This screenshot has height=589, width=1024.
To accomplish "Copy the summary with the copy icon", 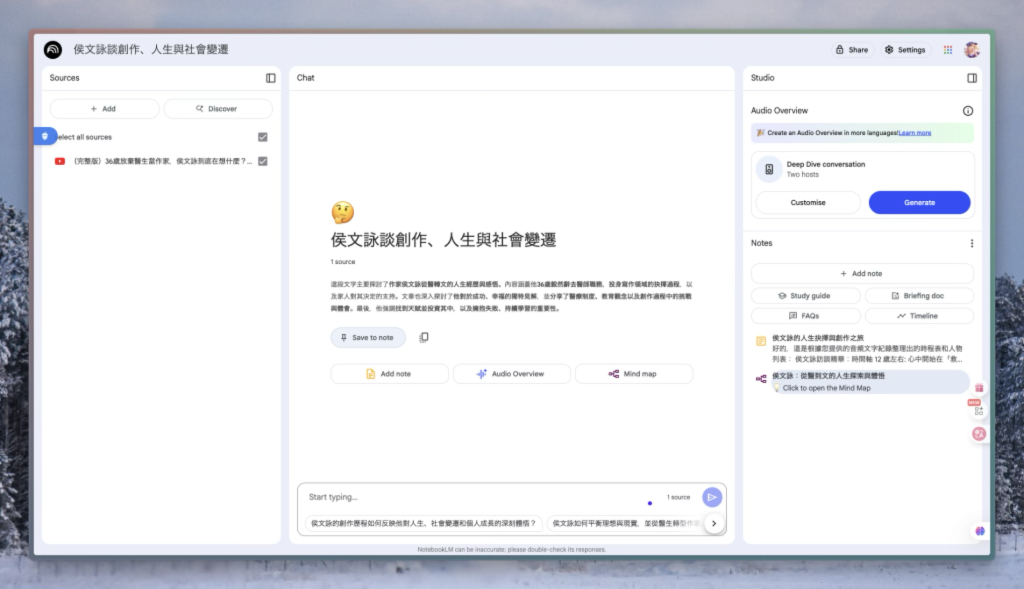I will click(x=424, y=337).
